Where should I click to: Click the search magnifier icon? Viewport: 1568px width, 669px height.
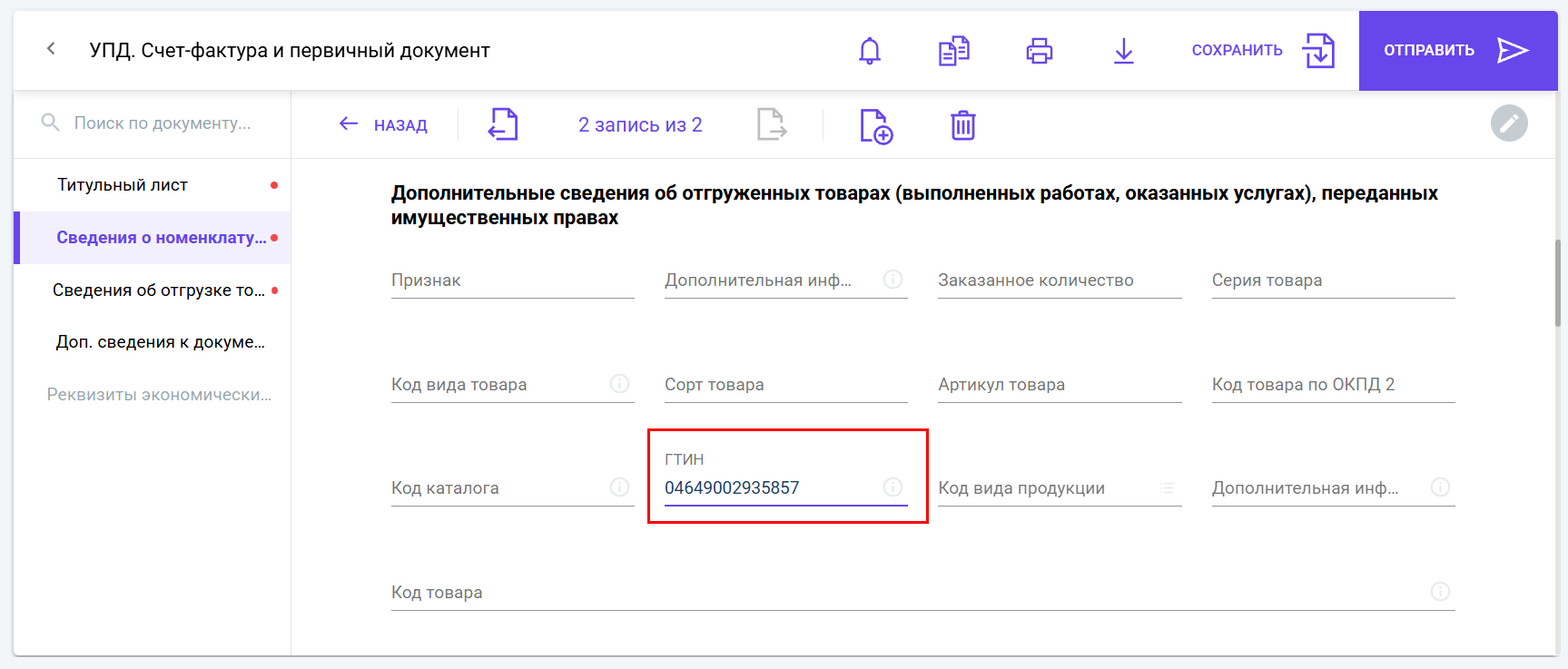pyautogui.click(x=51, y=123)
